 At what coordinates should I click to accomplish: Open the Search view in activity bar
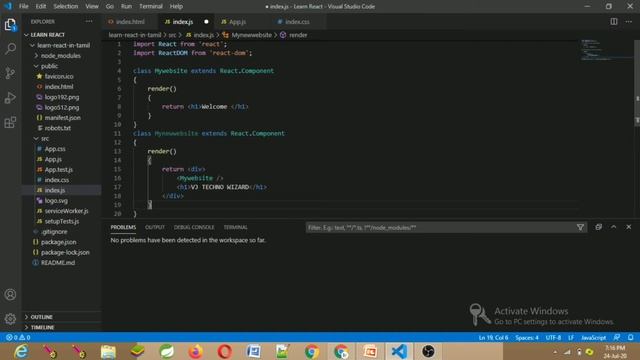pyautogui.click(x=10, y=49)
